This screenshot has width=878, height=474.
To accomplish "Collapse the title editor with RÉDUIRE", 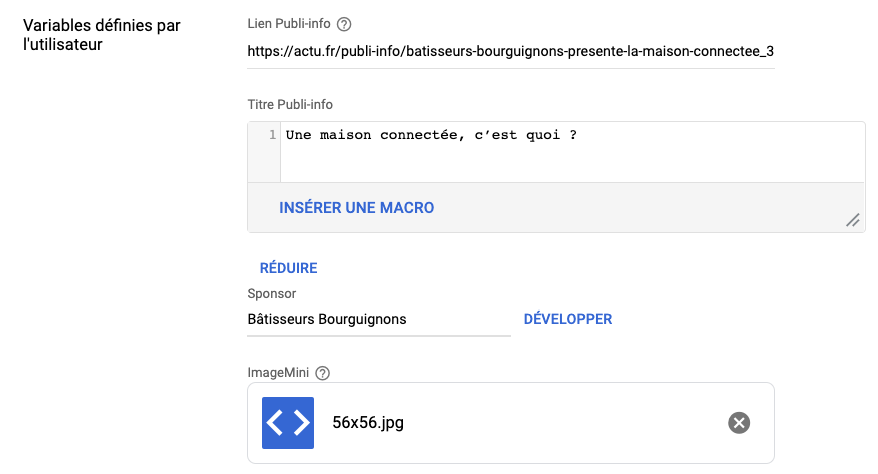I will coord(288,268).
